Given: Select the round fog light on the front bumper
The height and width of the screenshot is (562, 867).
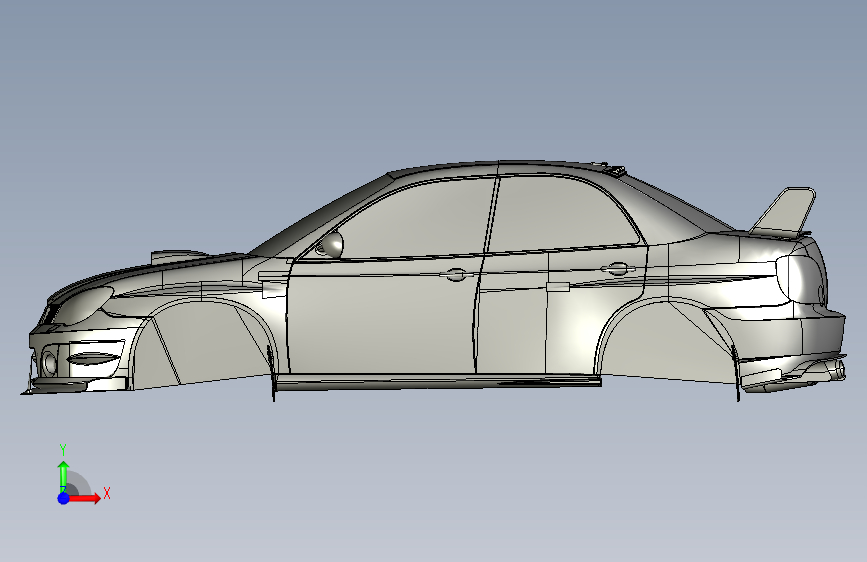Looking at the screenshot, I should 50,362.
